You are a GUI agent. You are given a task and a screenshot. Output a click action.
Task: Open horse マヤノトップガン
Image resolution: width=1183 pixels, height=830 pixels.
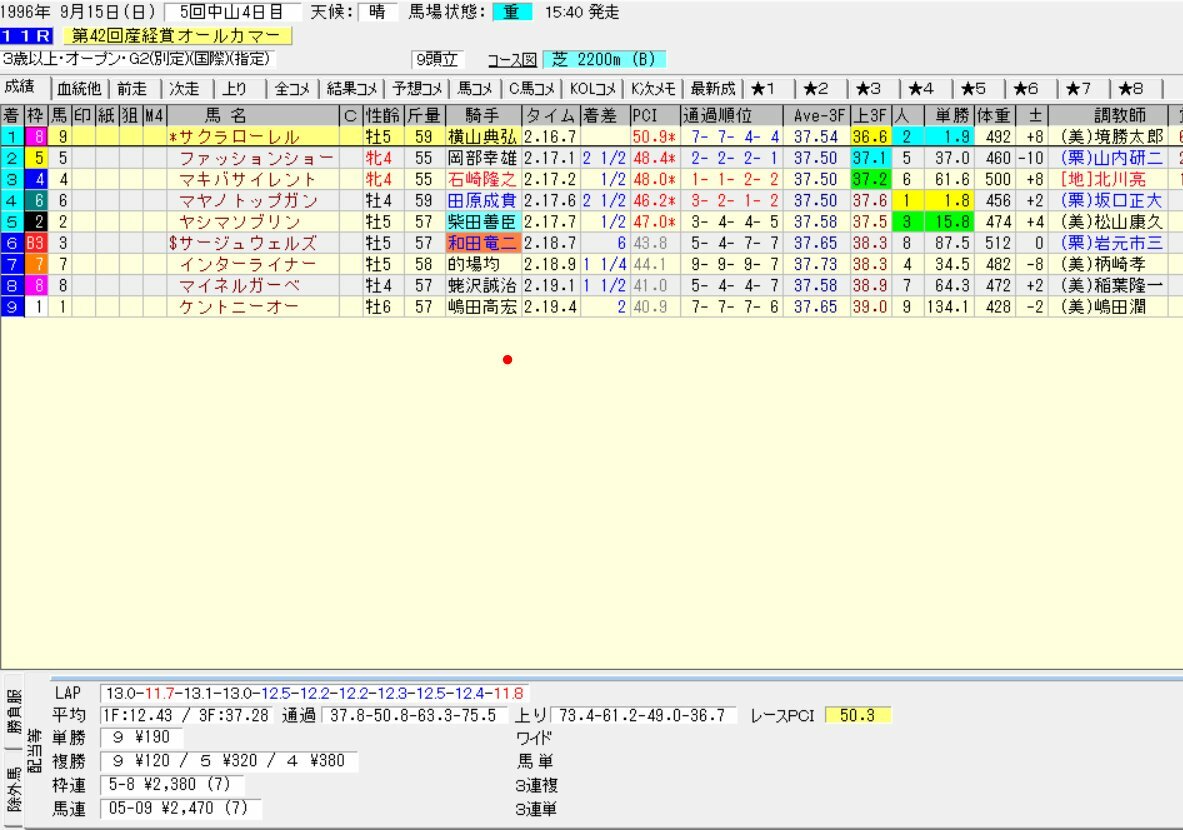point(248,201)
